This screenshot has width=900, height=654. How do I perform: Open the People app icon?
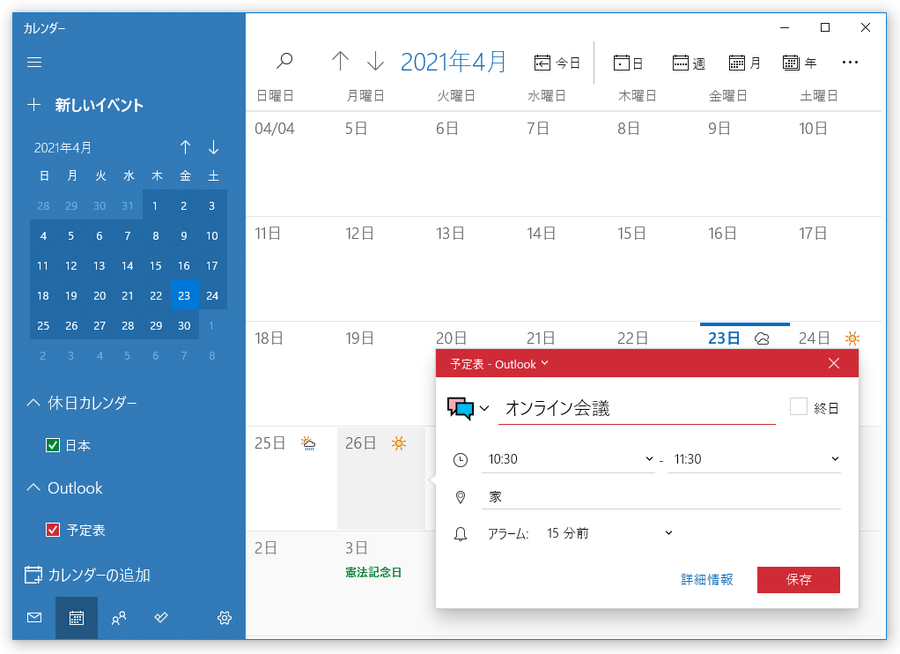click(x=119, y=618)
